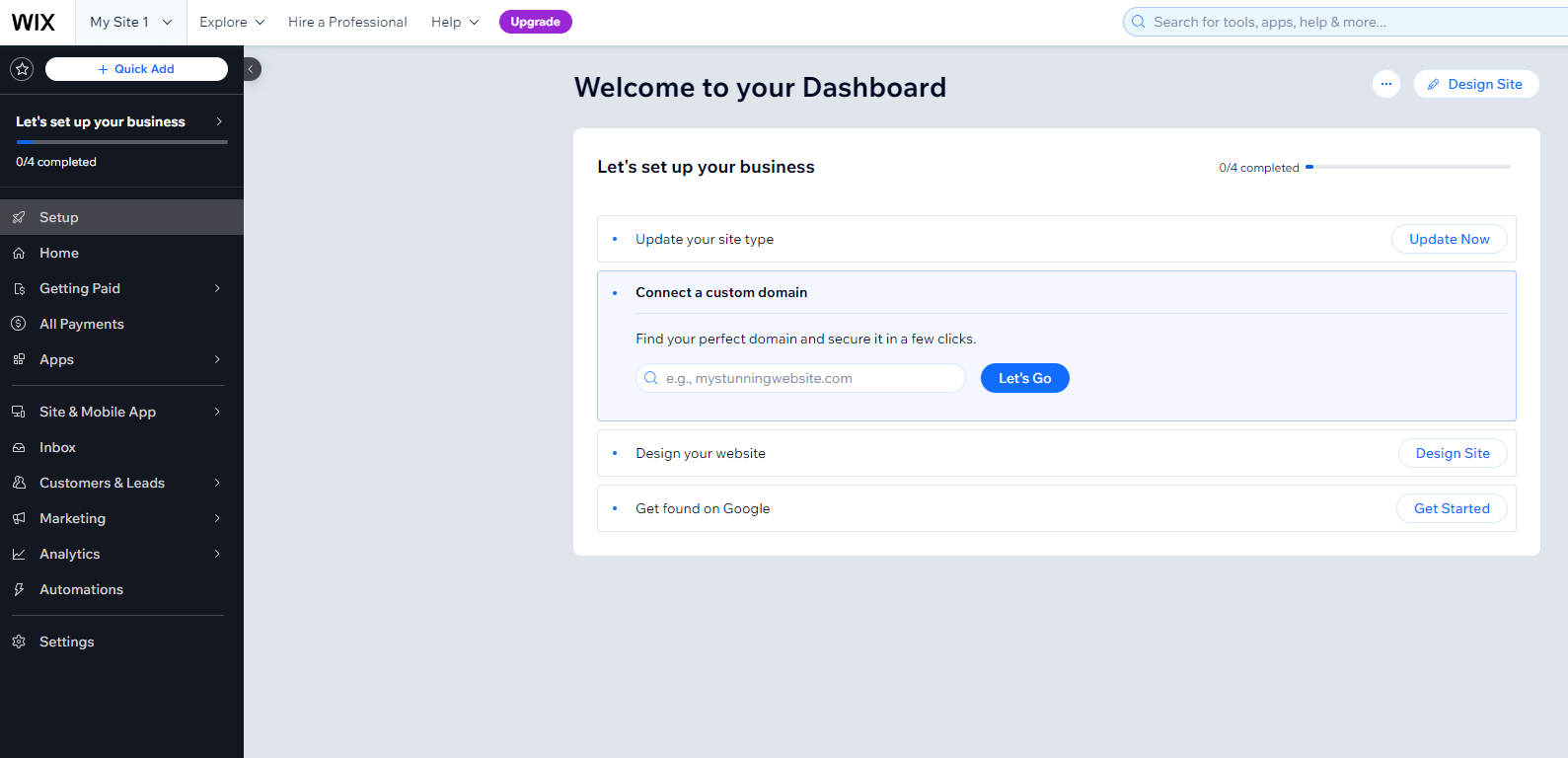Go to Home in sidebar
The image size is (1568, 758).
click(x=121, y=253)
